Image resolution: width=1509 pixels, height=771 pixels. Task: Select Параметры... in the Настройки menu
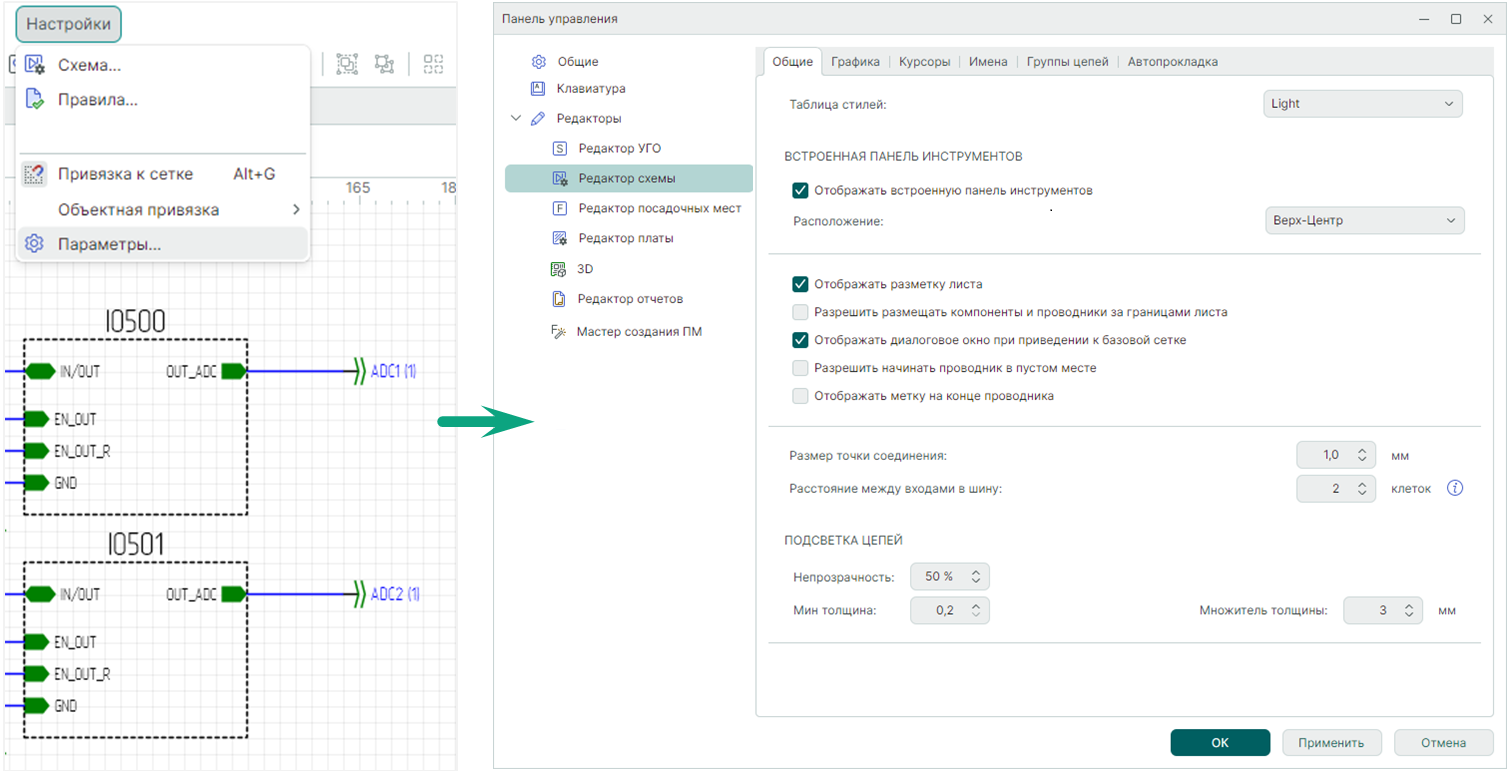tap(109, 245)
